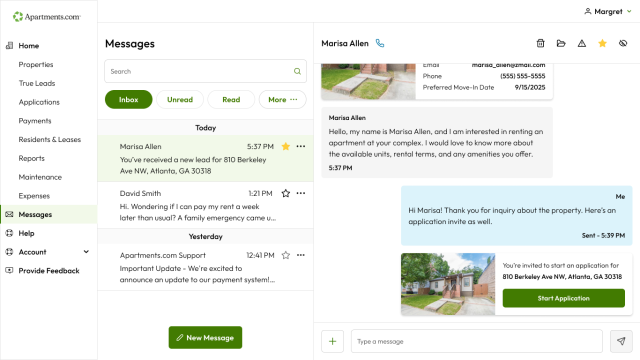The height and width of the screenshot is (360, 640).
Task: Filter messages by Unread
Action: point(180,100)
